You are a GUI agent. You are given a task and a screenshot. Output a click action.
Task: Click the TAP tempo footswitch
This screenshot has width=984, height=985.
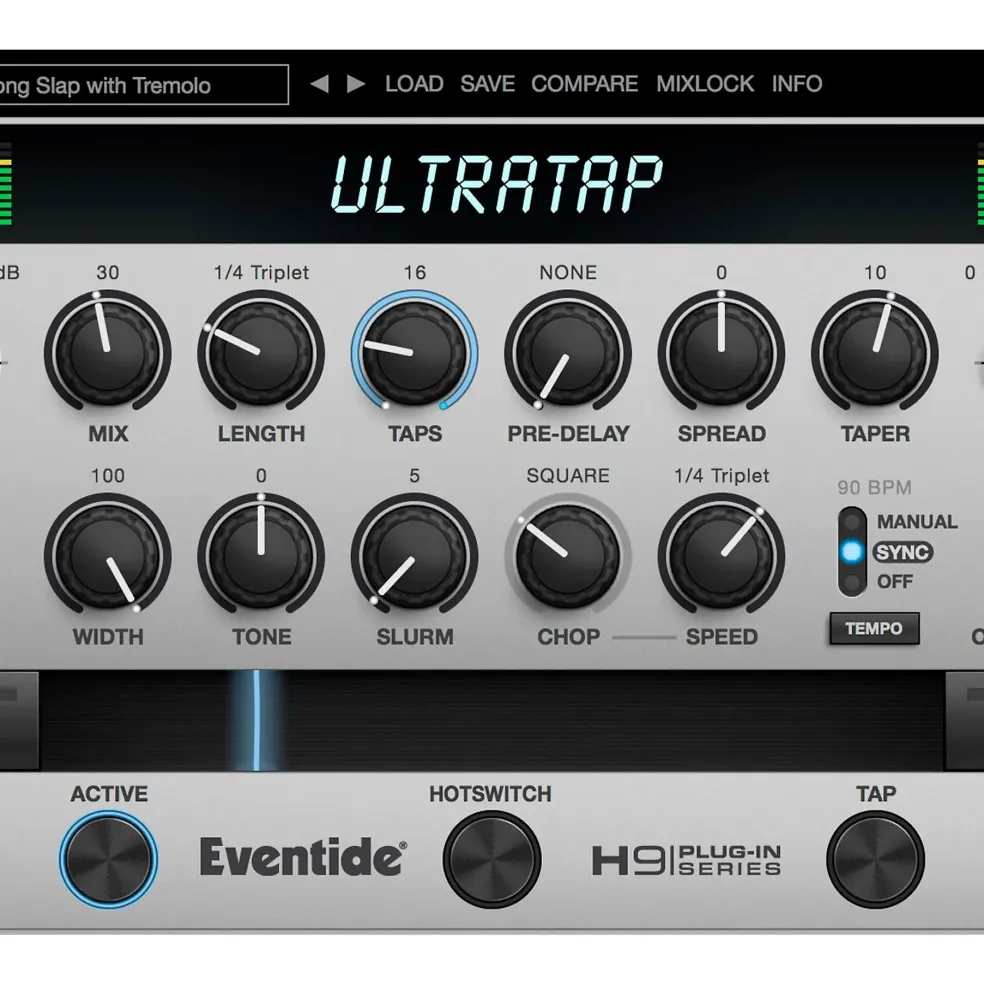pyautogui.click(x=875, y=859)
